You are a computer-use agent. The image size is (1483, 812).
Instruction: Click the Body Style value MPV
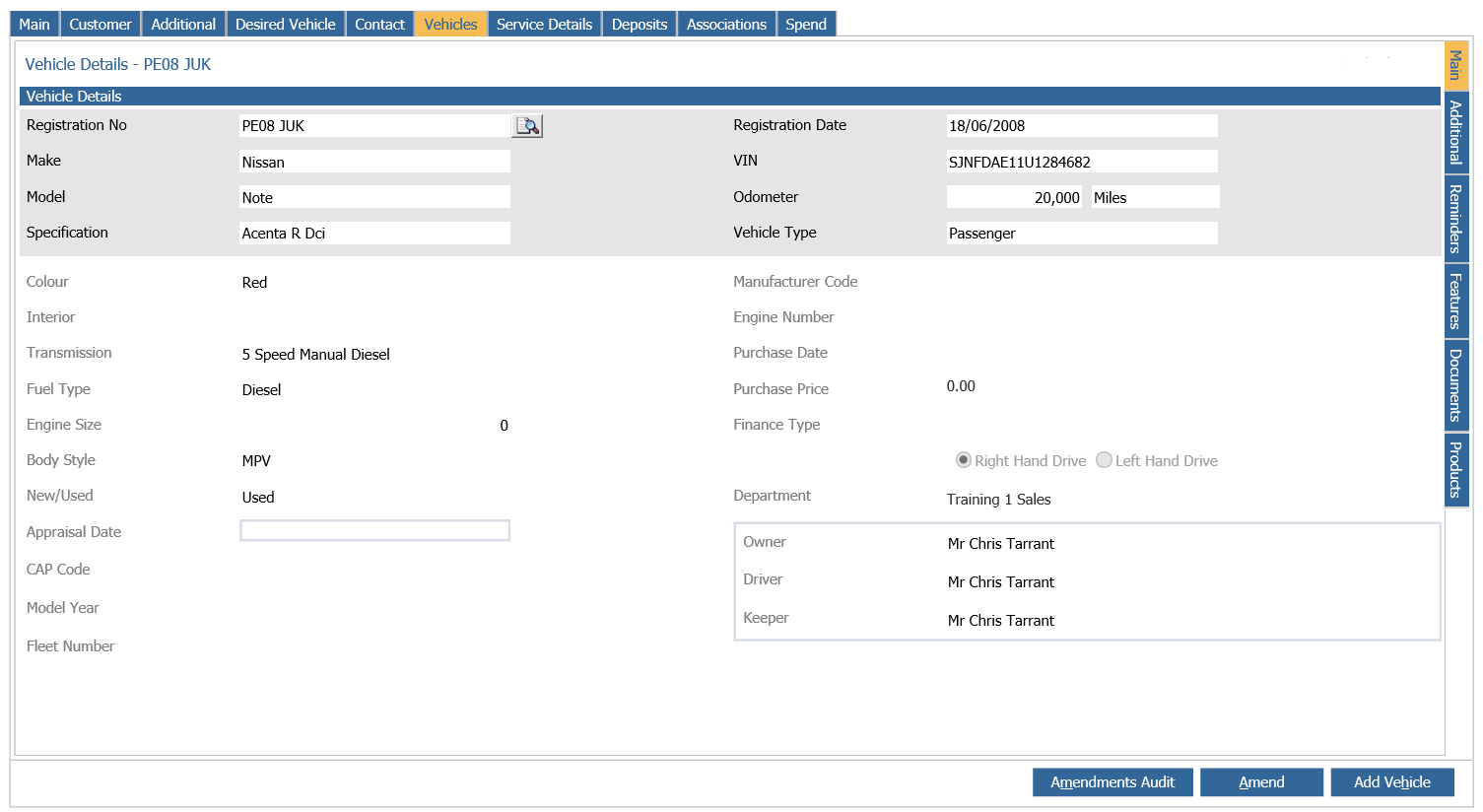click(256, 461)
